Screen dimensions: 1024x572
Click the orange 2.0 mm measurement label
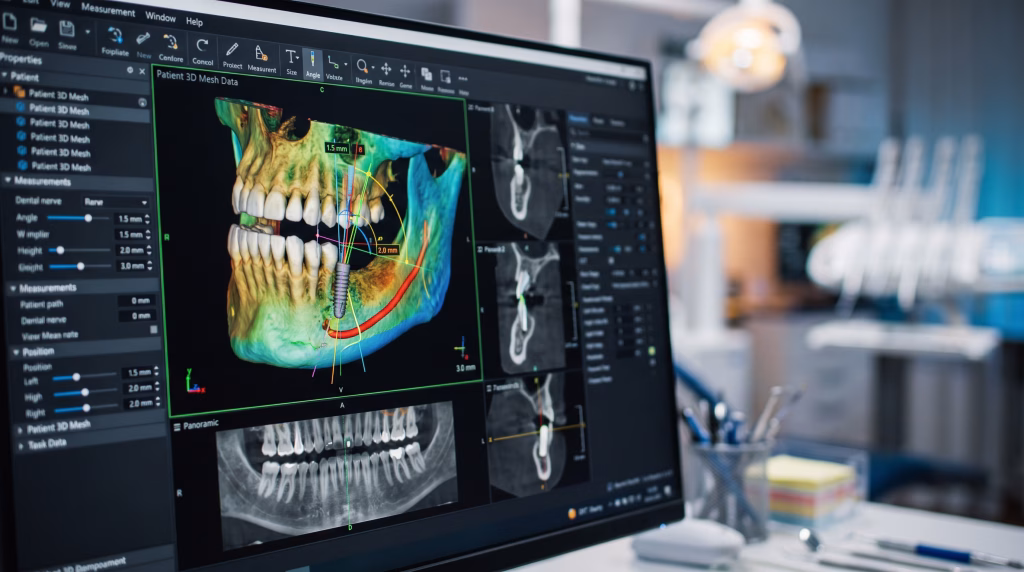click(387, 250)
